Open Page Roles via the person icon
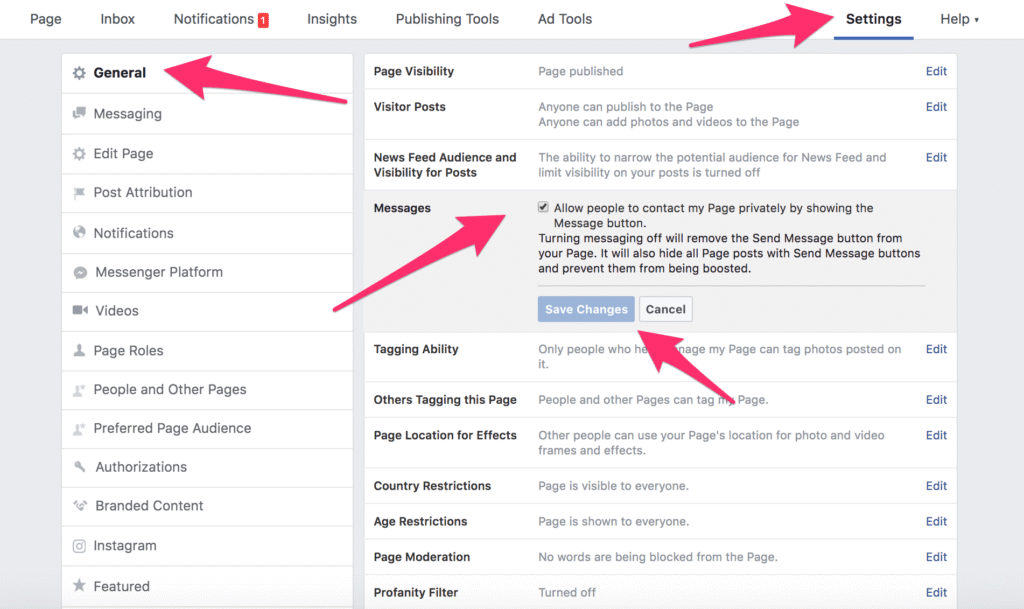 coord(78,350)
